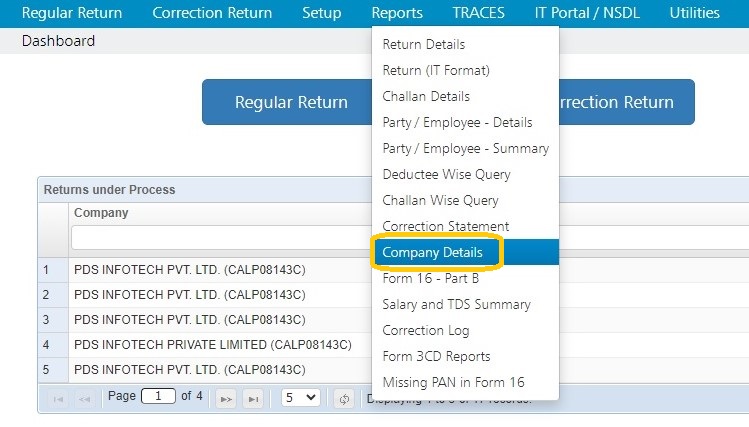Image resolution: width=749 pixels, height=427 pixels.
Task: Open Missing PAN in Form 16
Action: 453,383
